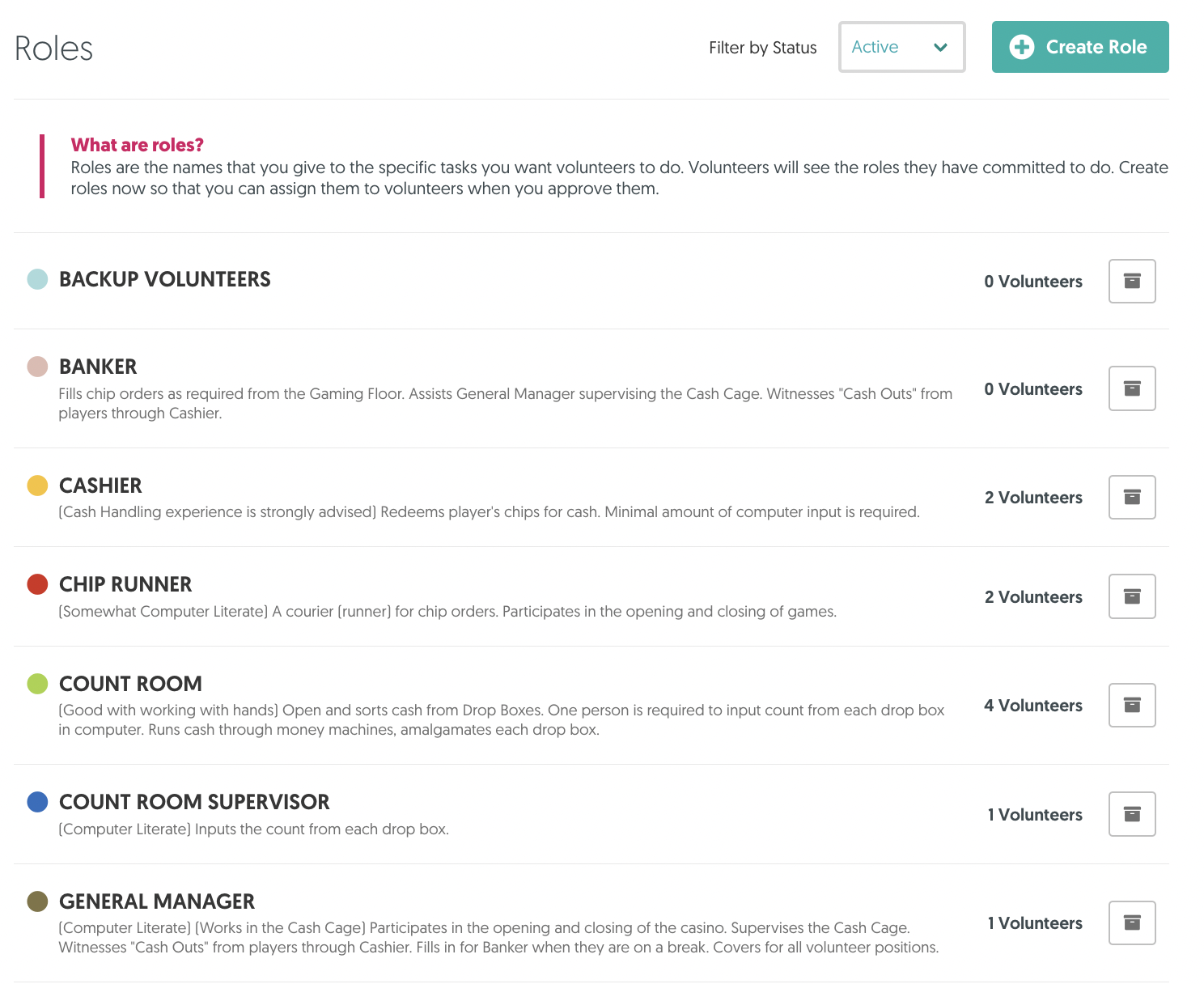Image resolution: width=1204 pixels, height=984 pixels.
Task: Click archive icon for Cashier role
Action: pyautogui.click(x=1132, y=497)
